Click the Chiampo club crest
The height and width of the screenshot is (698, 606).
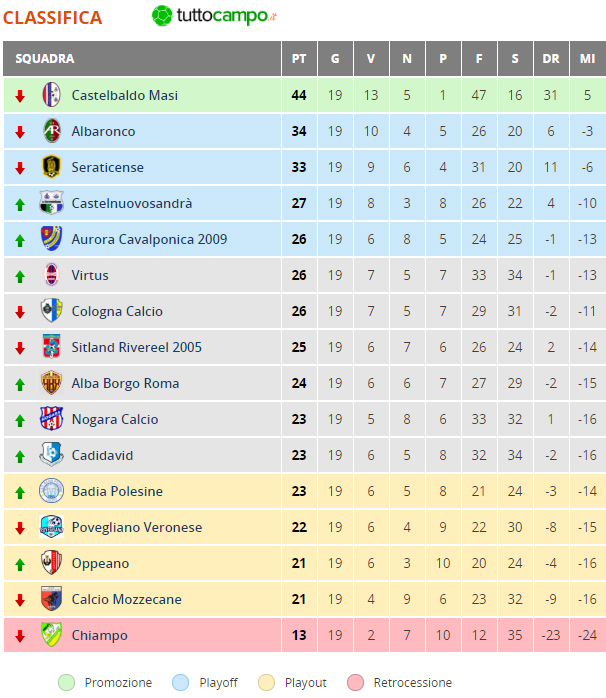point(51,635)
